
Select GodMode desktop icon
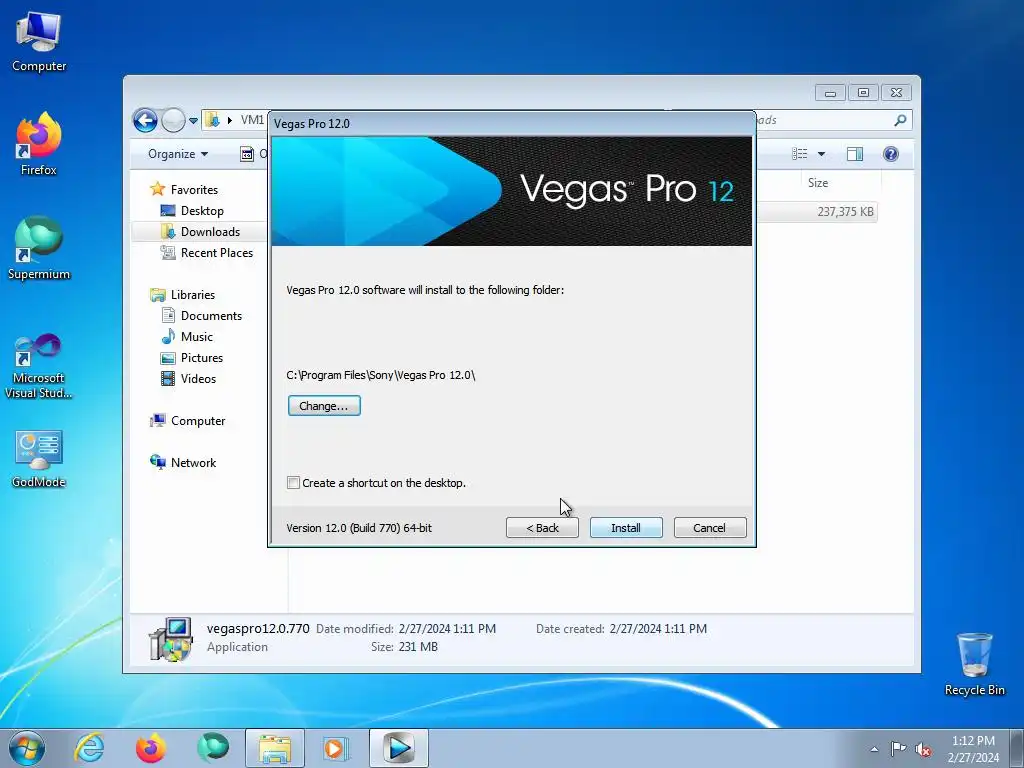tap(39, 459)
